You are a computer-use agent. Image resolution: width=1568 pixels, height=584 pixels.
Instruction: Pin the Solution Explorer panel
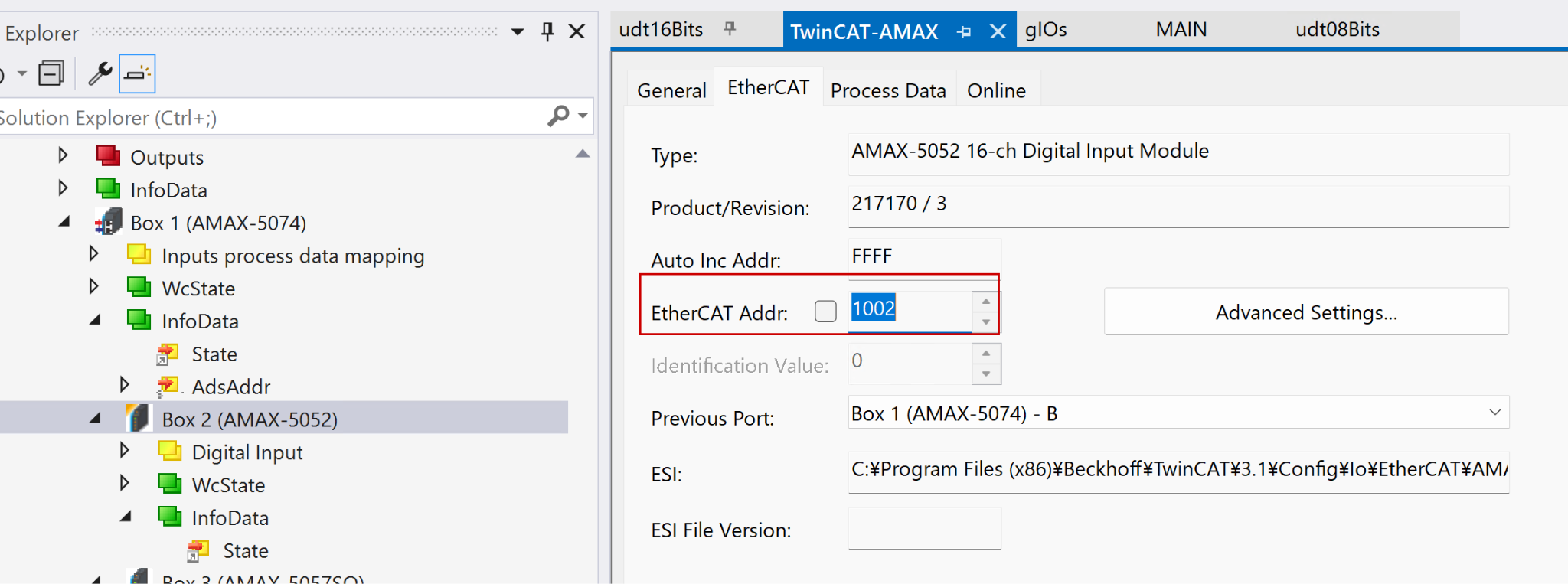(547, 31)
